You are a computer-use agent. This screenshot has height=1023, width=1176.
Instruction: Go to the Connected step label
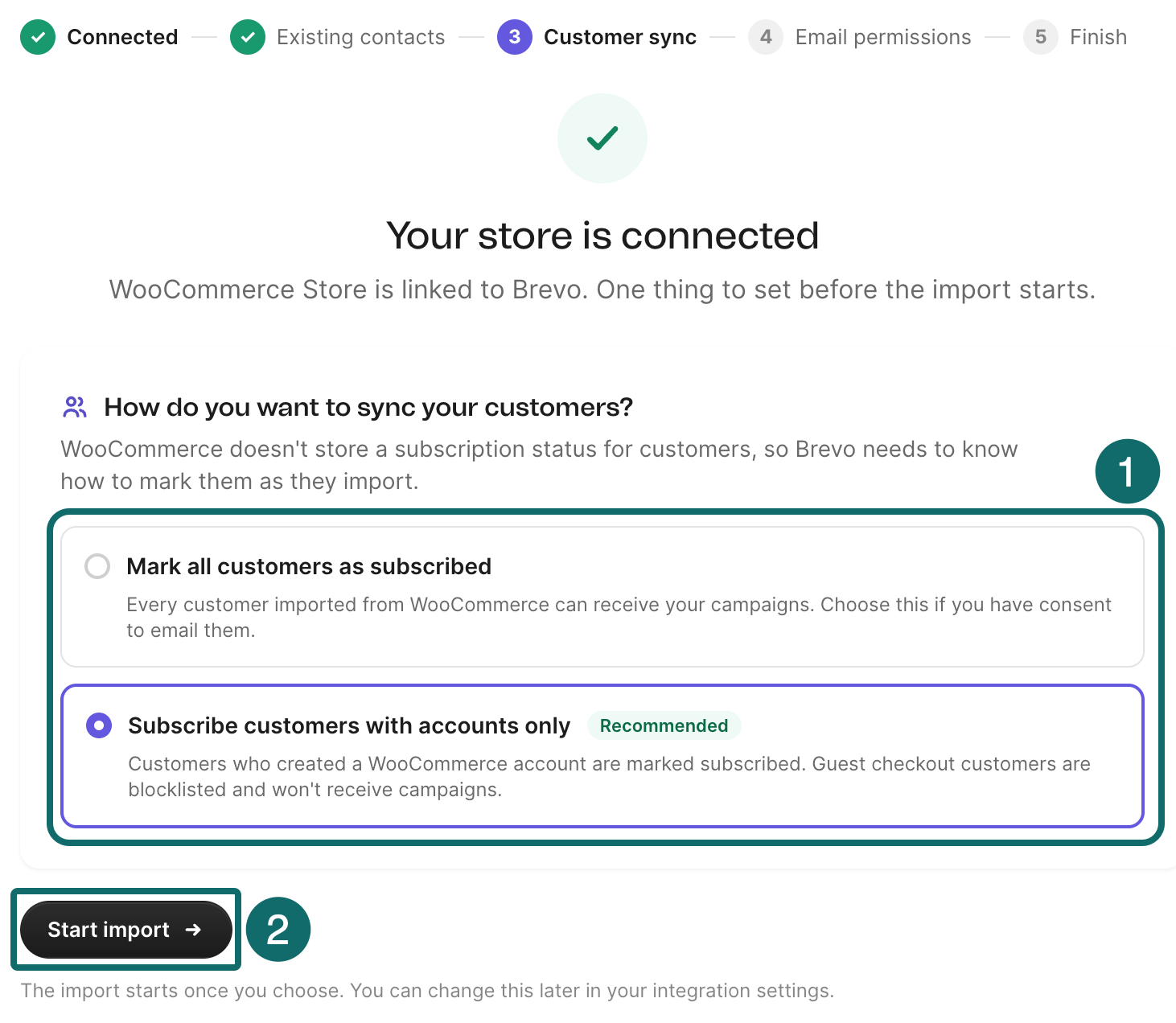pos(122,37)
